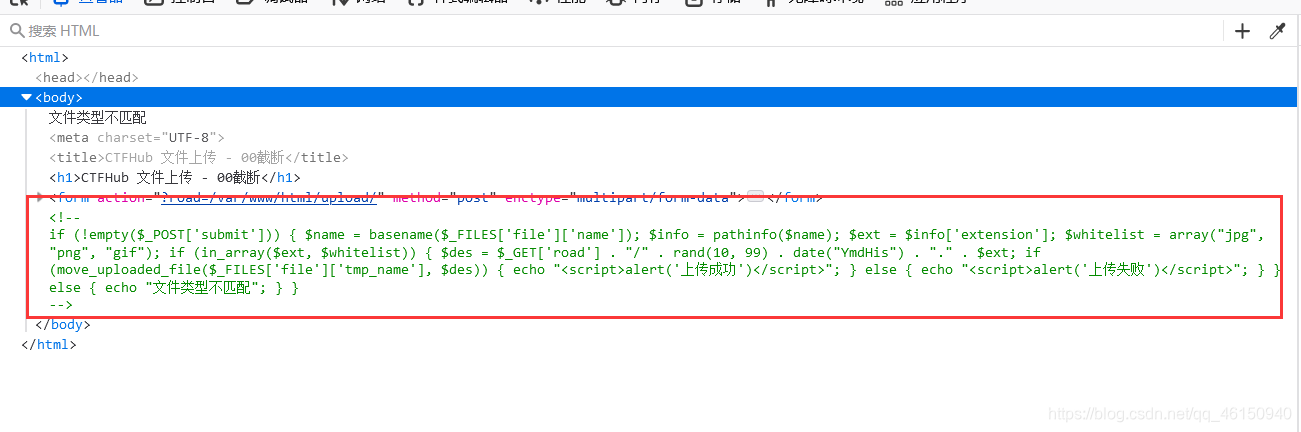The image size is (1301, 432).
Task: Pick a color with the eyedropper icon
Action: point(1277,31)
